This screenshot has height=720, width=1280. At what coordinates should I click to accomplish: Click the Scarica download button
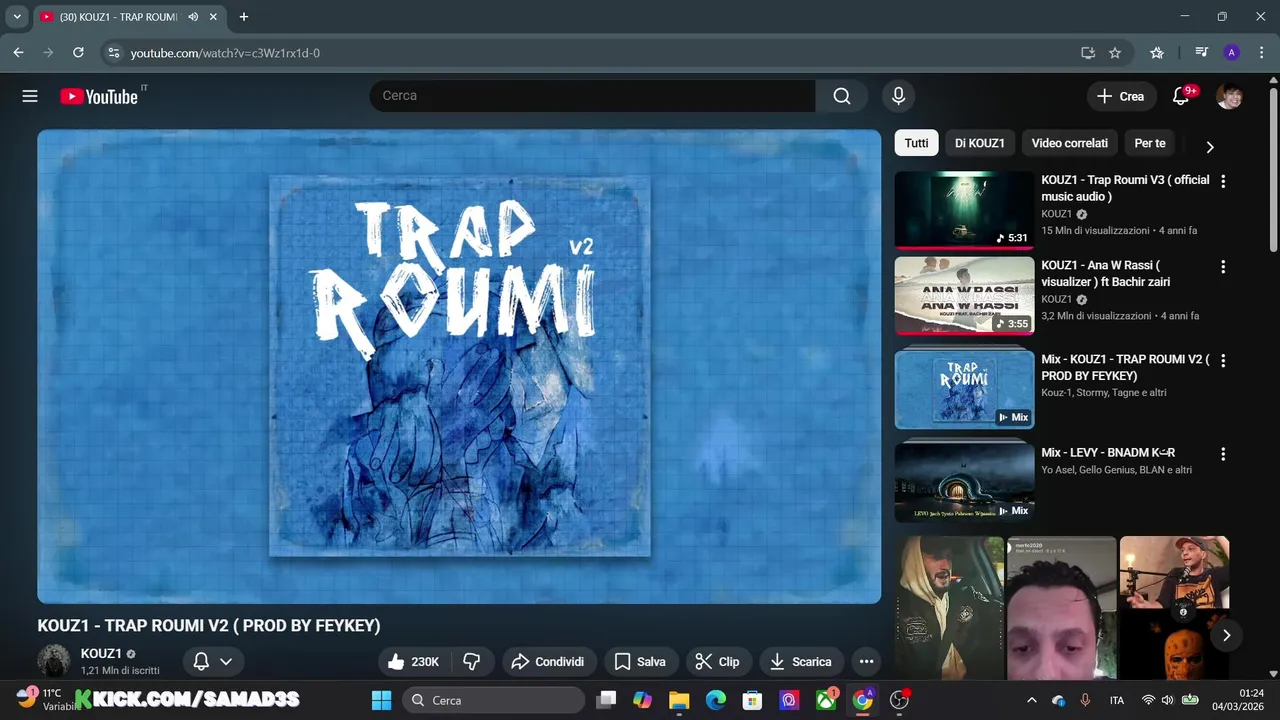(801, 661)
